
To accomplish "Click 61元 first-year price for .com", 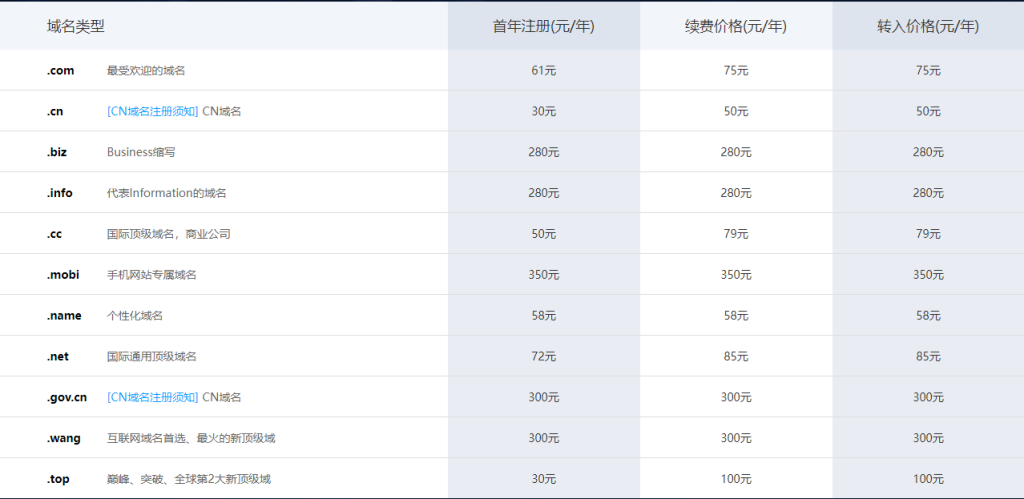I will pyautogui.click(x=544, y=71).
